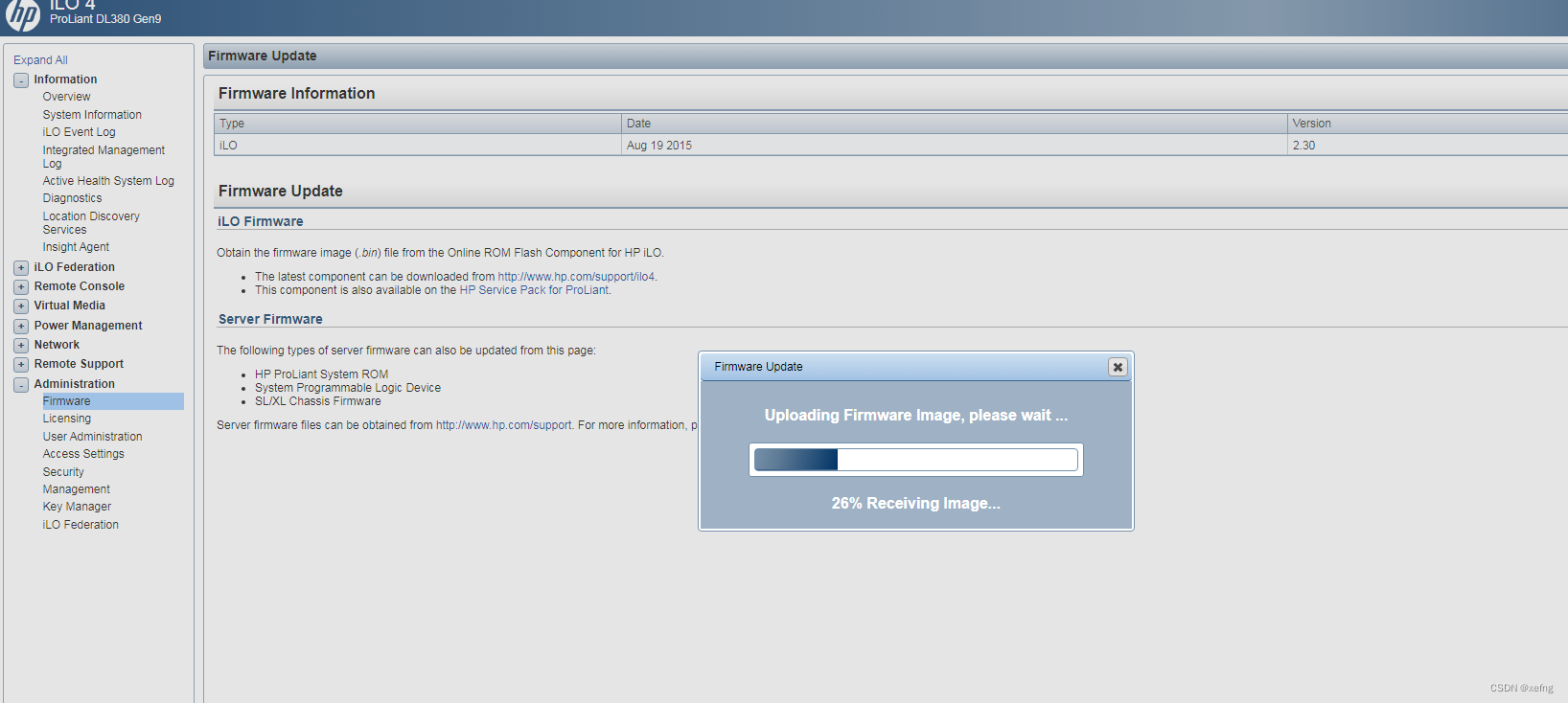The image size is (1568, 703).
Task: Select the top-level iLO Federation heading
Action: [75, 267]
